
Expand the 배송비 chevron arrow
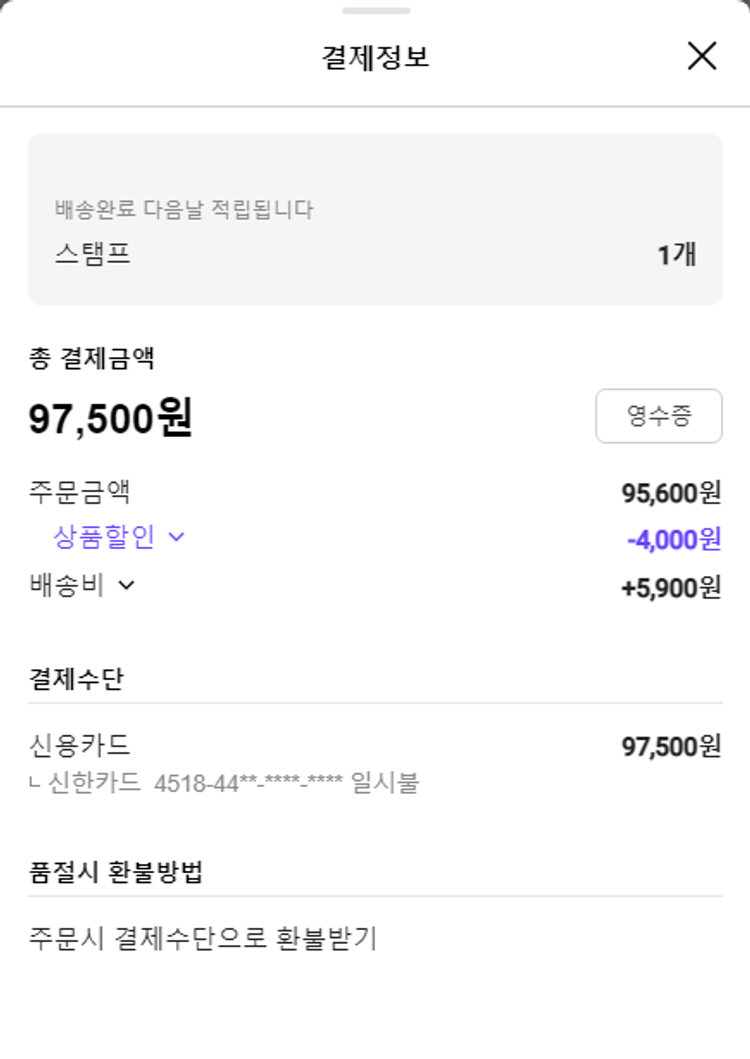[126, 585]
